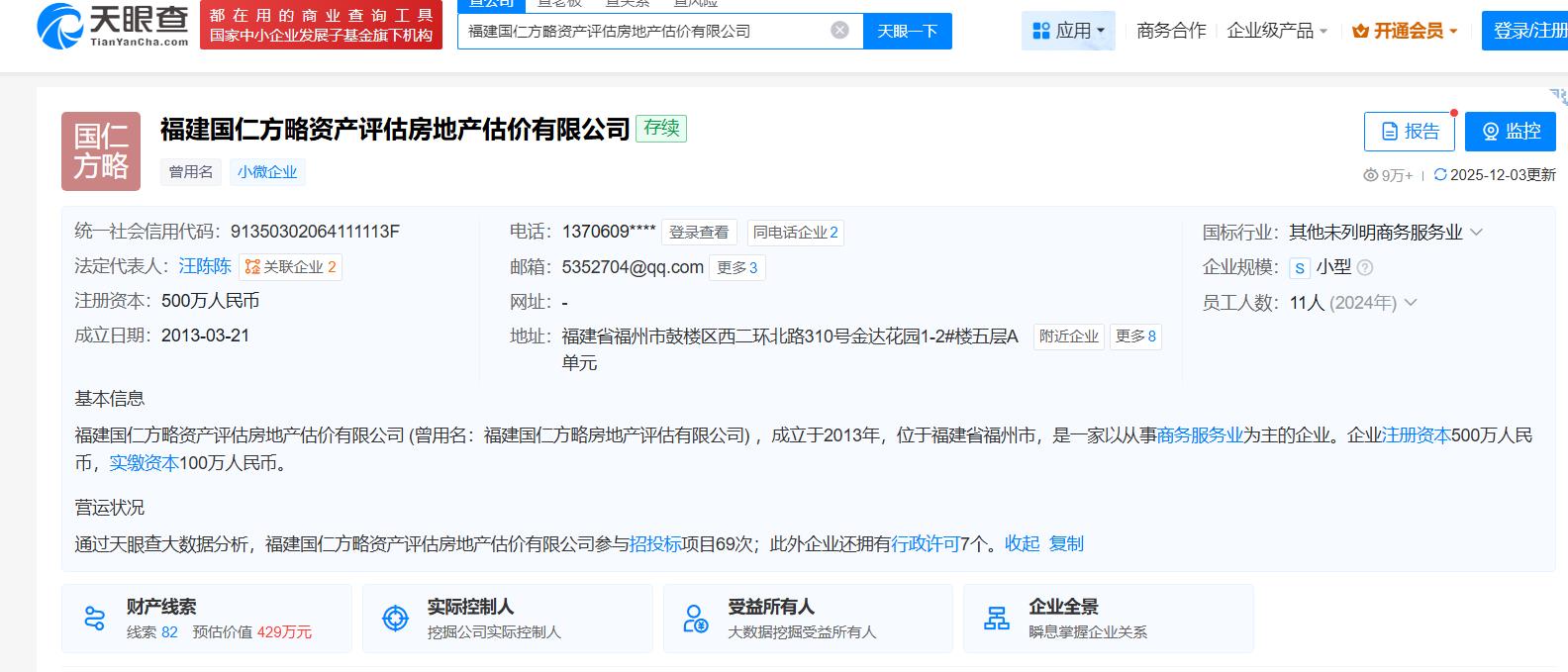The image size is (1568, 672).
Task: Expand the 企业级产品 dropdown menu
Action: [x=1277, y=31]
